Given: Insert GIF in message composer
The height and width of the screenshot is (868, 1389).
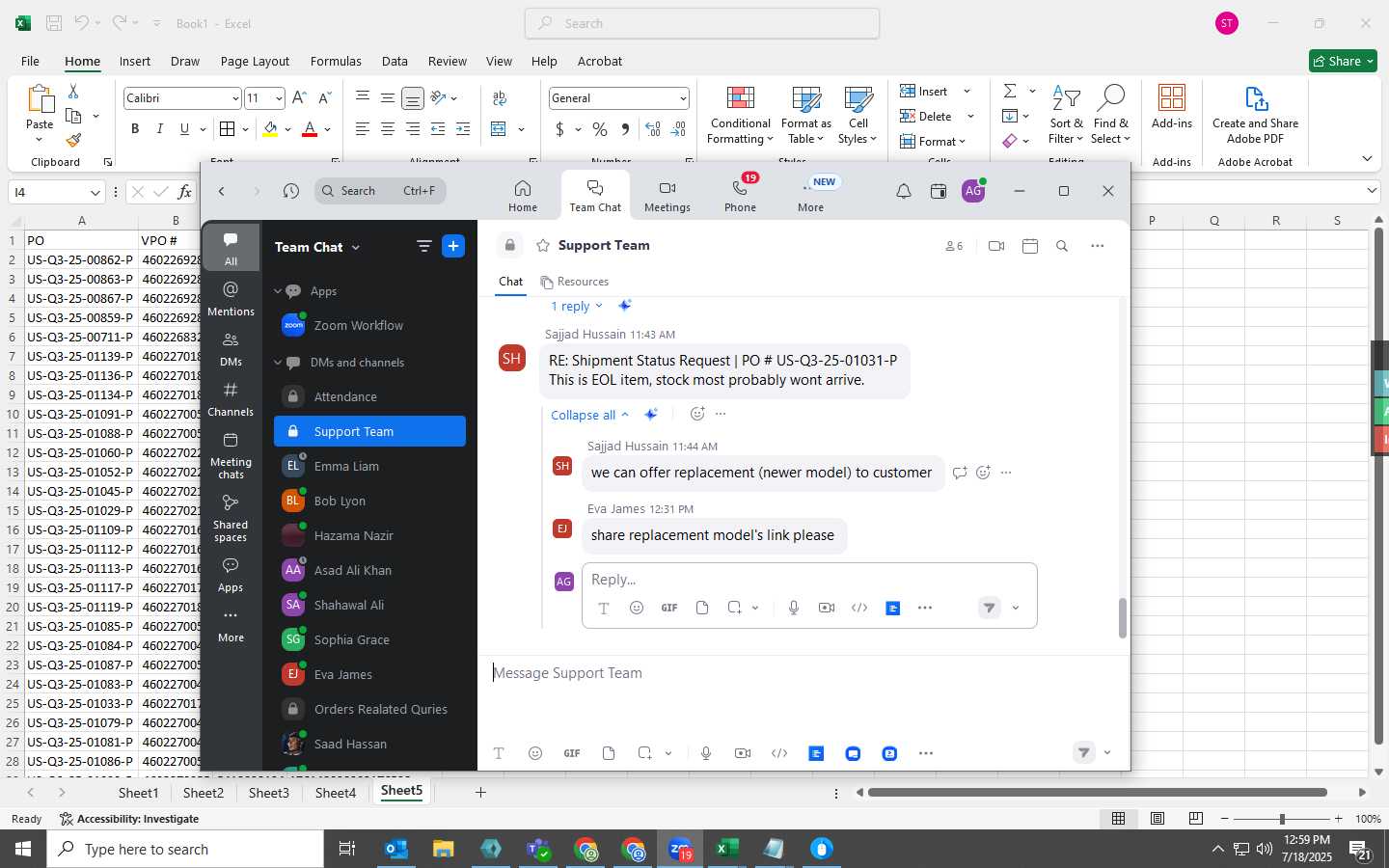Looking at the screenshot, I should (x=572, y=753).
